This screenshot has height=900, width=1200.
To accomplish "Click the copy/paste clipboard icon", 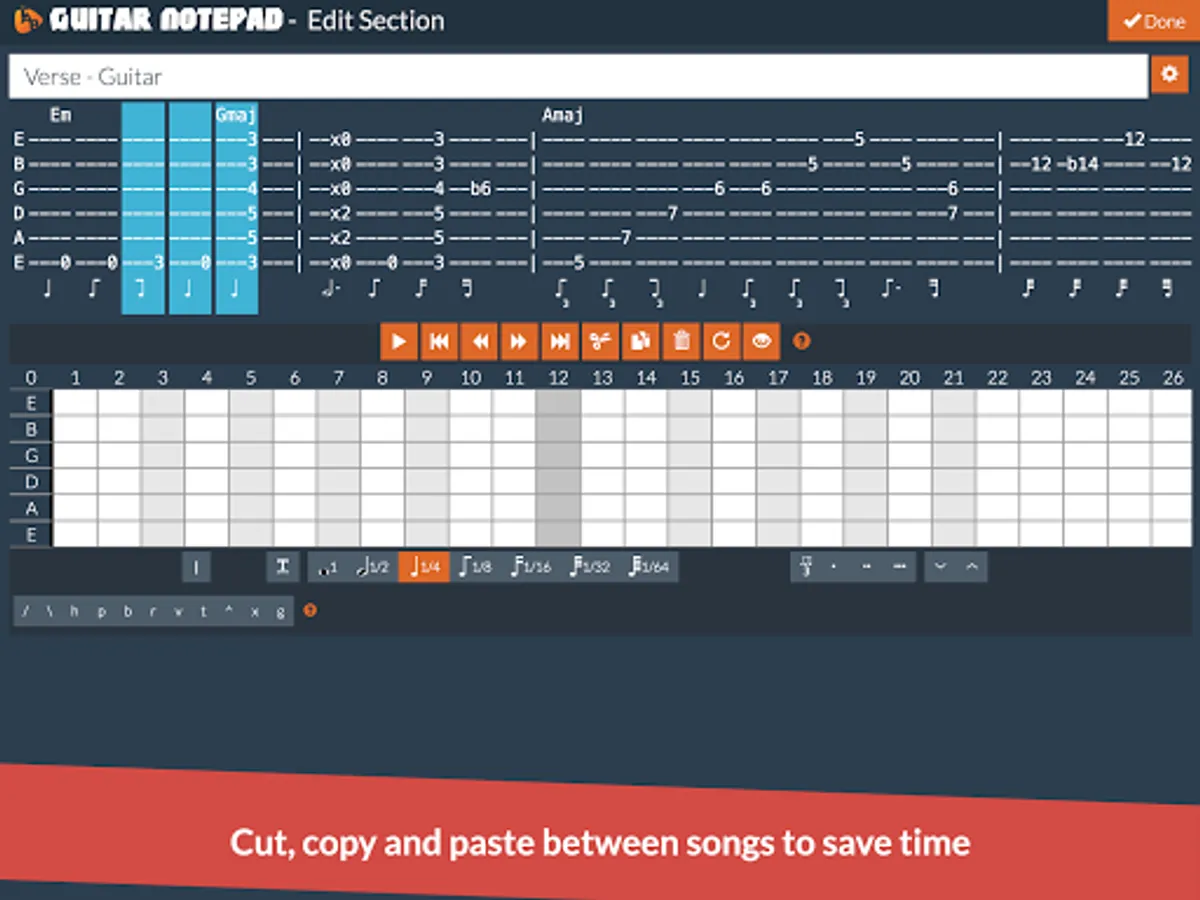I will (x=640, y=341).
